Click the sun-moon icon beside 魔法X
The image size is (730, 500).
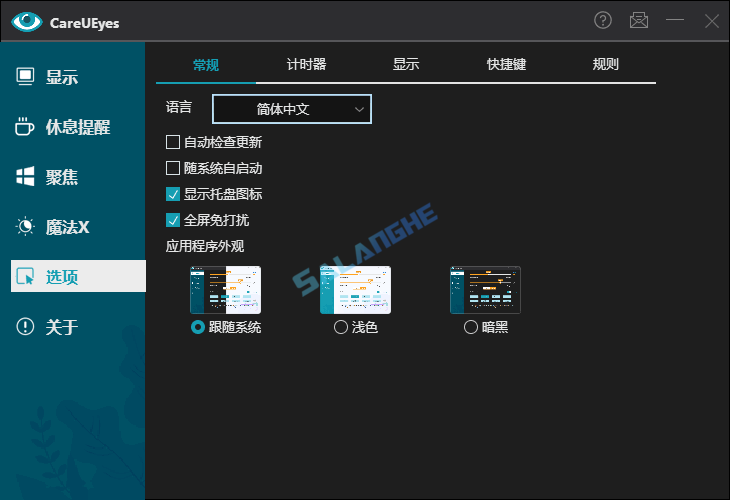point(25,227)
